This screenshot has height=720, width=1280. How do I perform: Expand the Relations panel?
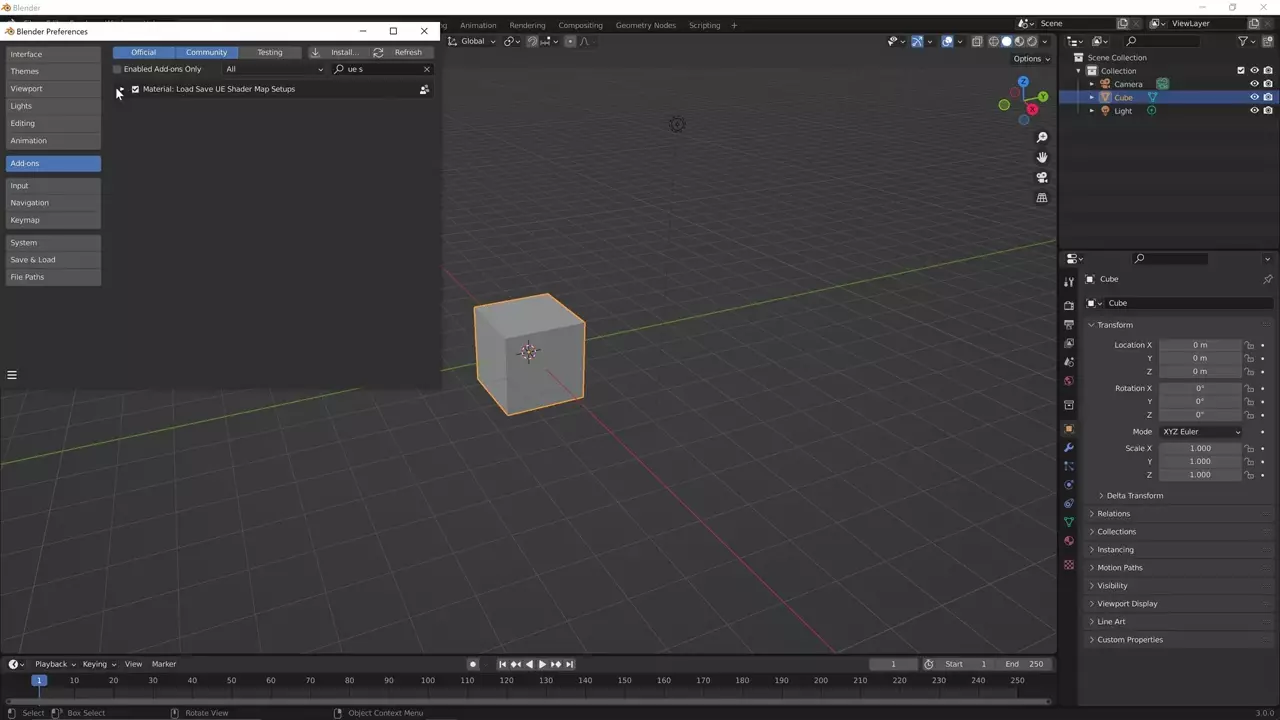click(1113, 514)
